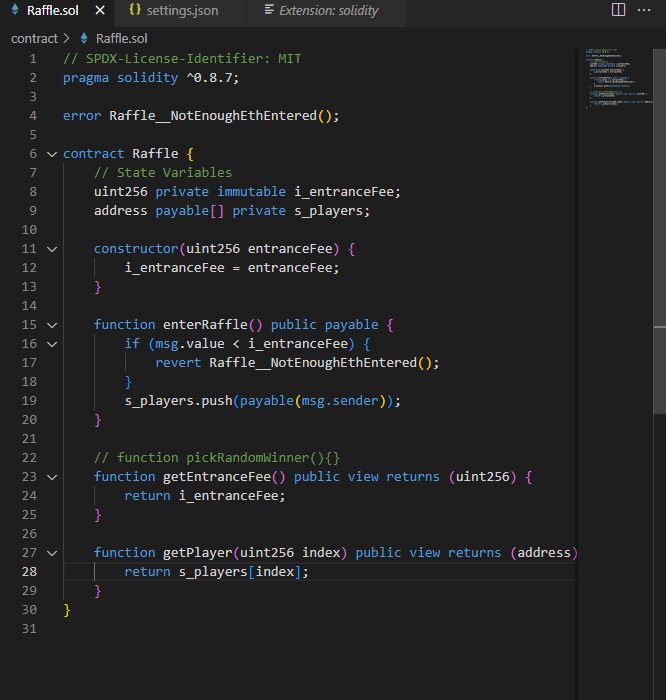Click 'i_entranceFee' on line 8
This screenshot has width=666, height=700.
point(344,192)
